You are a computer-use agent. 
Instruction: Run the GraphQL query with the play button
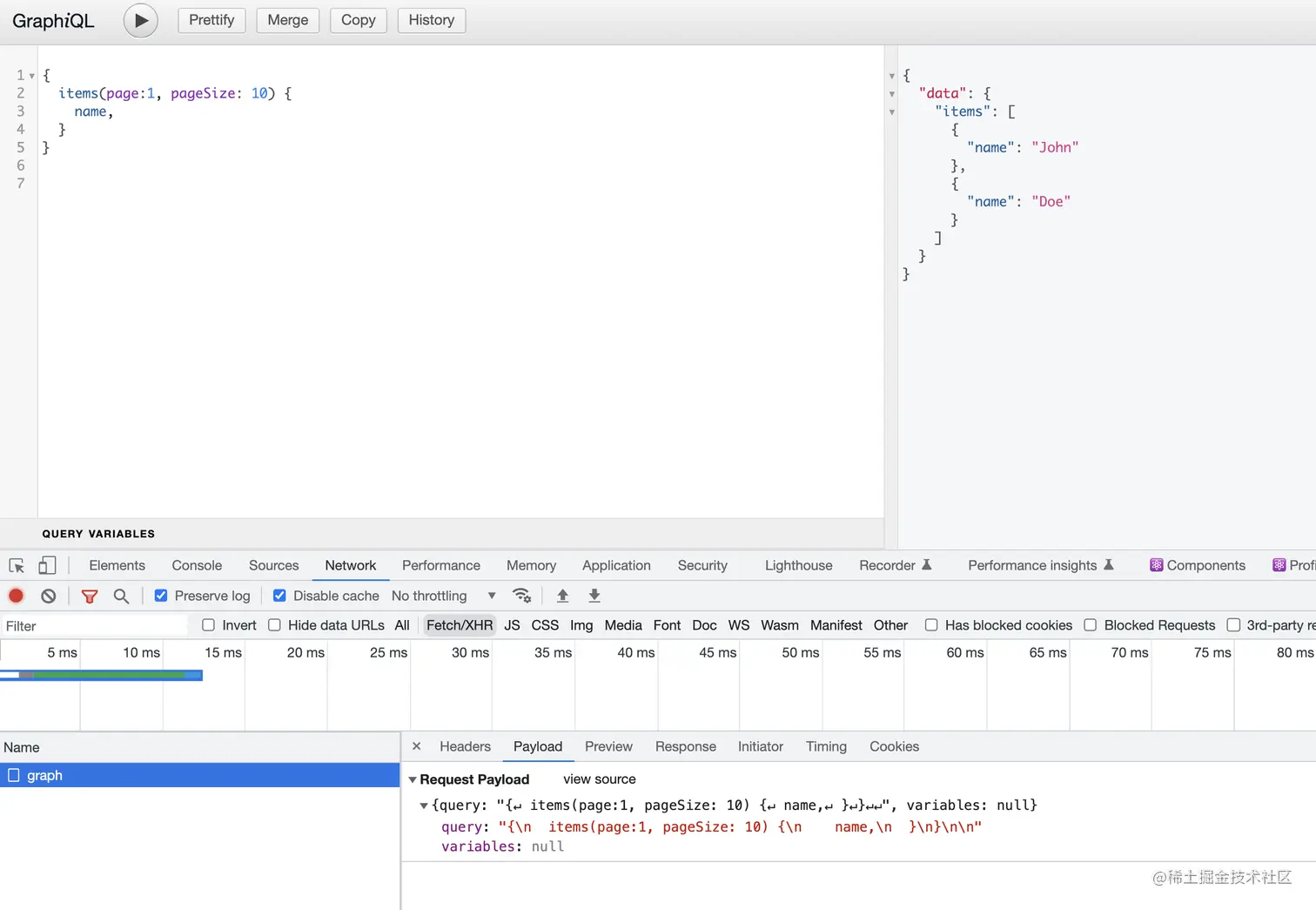(140, 20)
